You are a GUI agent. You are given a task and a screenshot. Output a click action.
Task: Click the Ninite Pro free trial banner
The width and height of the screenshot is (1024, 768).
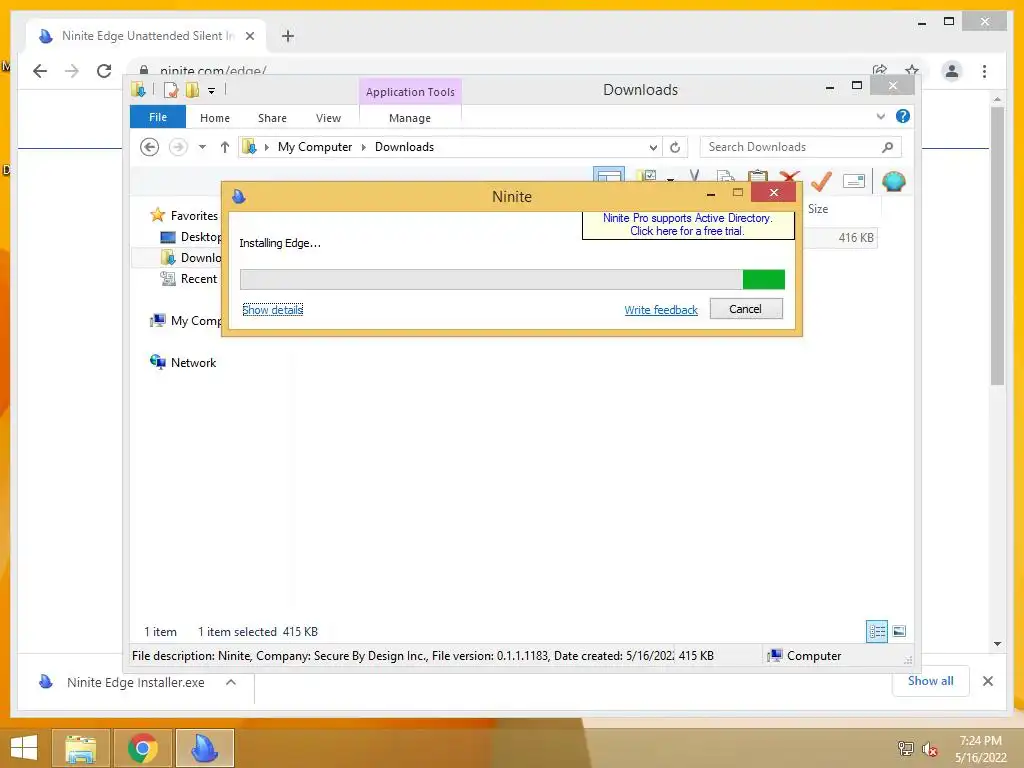(x=688, y=225)
